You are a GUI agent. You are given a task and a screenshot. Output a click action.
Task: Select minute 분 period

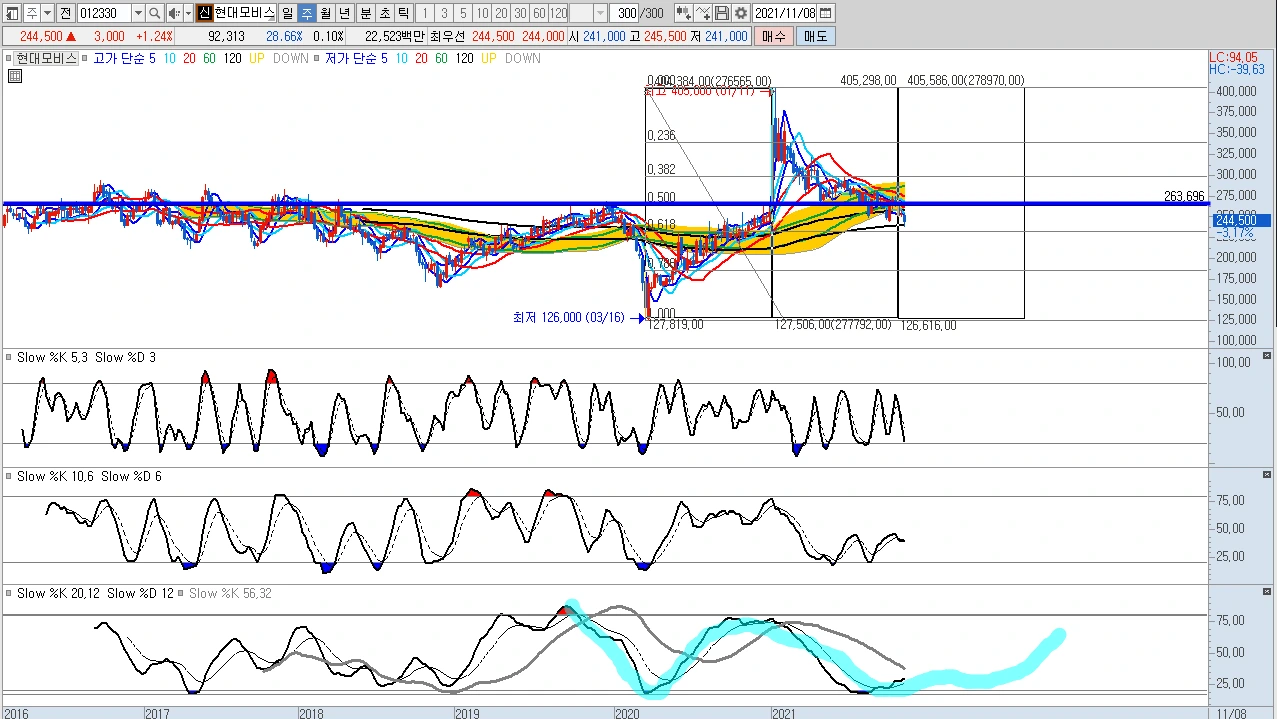(366, 13)
